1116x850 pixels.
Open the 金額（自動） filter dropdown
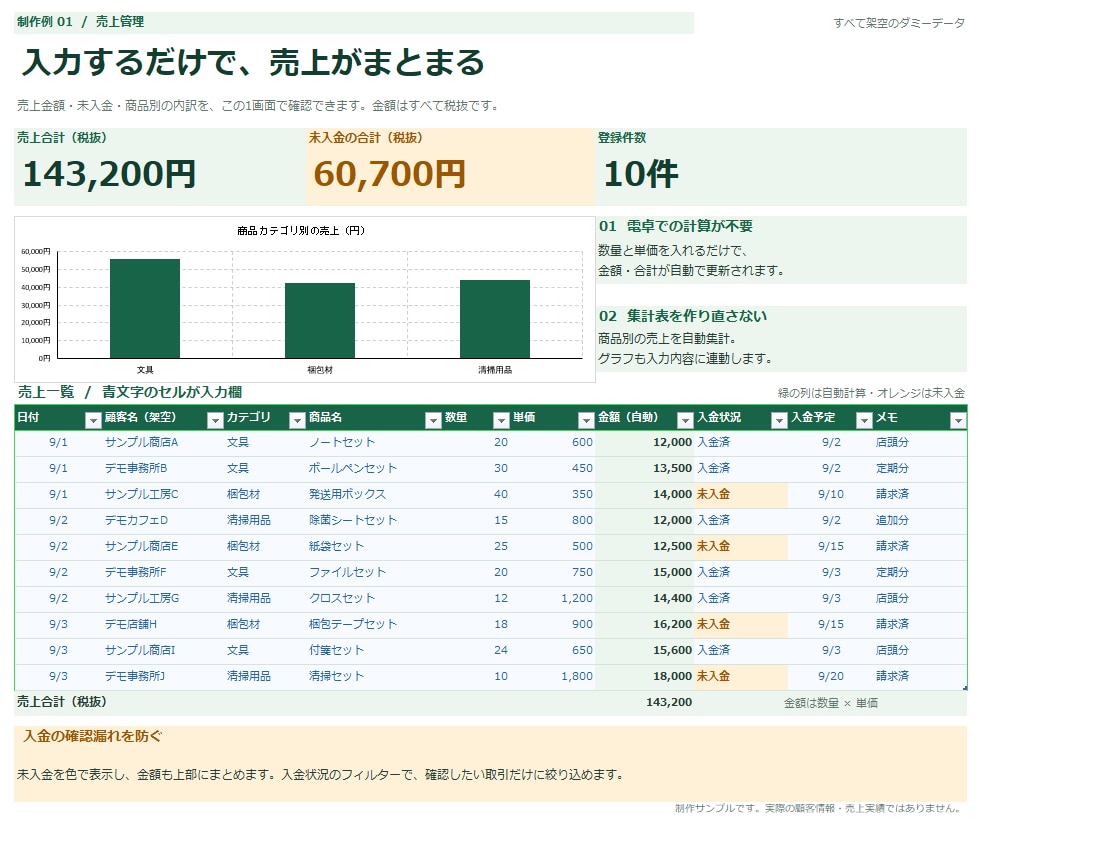(x=685, y=421)
